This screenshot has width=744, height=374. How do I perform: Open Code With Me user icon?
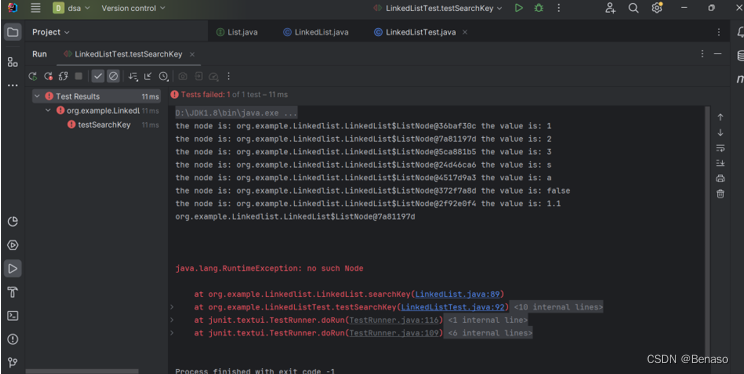[610, 8]
